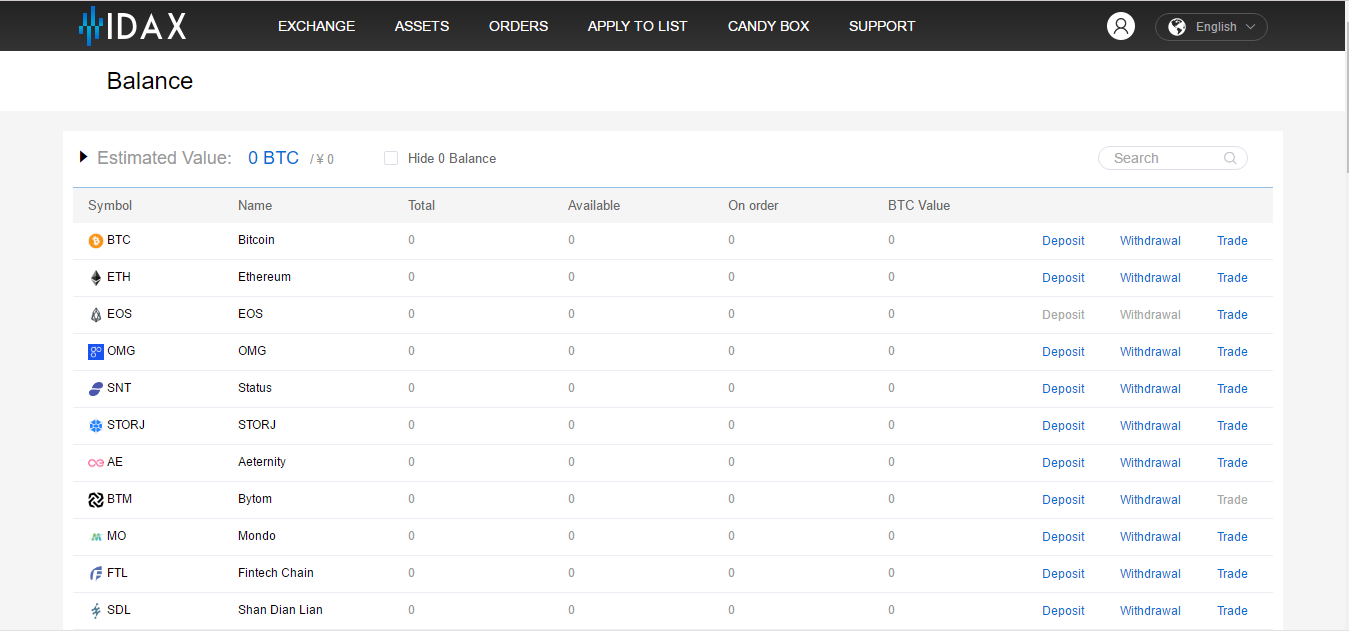Screen dimensions: 1349x633
Task: Enable the Hide 0 Balance checkbox
Action: pyautogui.click(x=391, y=158)
